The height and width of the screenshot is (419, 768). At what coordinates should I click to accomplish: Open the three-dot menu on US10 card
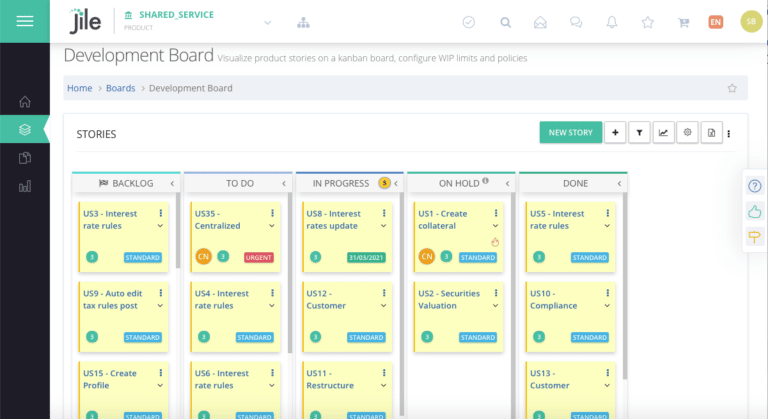(607, 293)
